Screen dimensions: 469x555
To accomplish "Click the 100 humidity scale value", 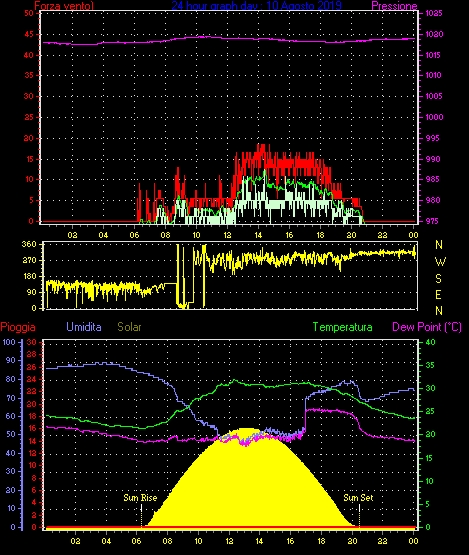I will (9, 342).
